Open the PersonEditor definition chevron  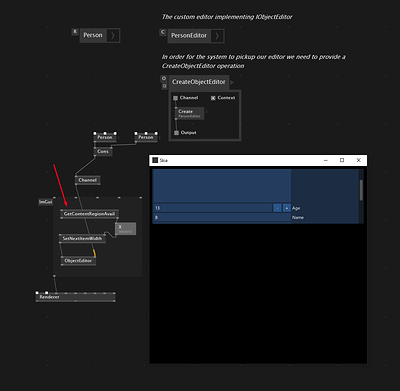click(x=217, y=36)
